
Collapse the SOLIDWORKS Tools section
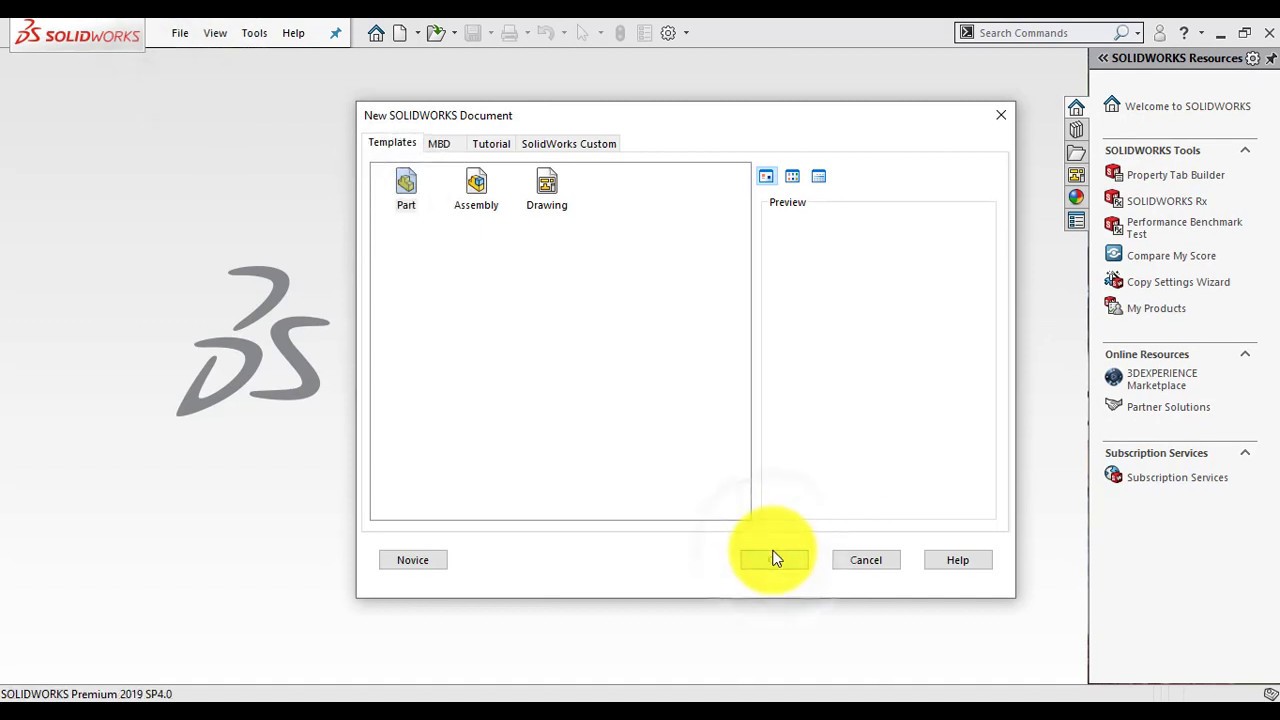coord(1245,150)
